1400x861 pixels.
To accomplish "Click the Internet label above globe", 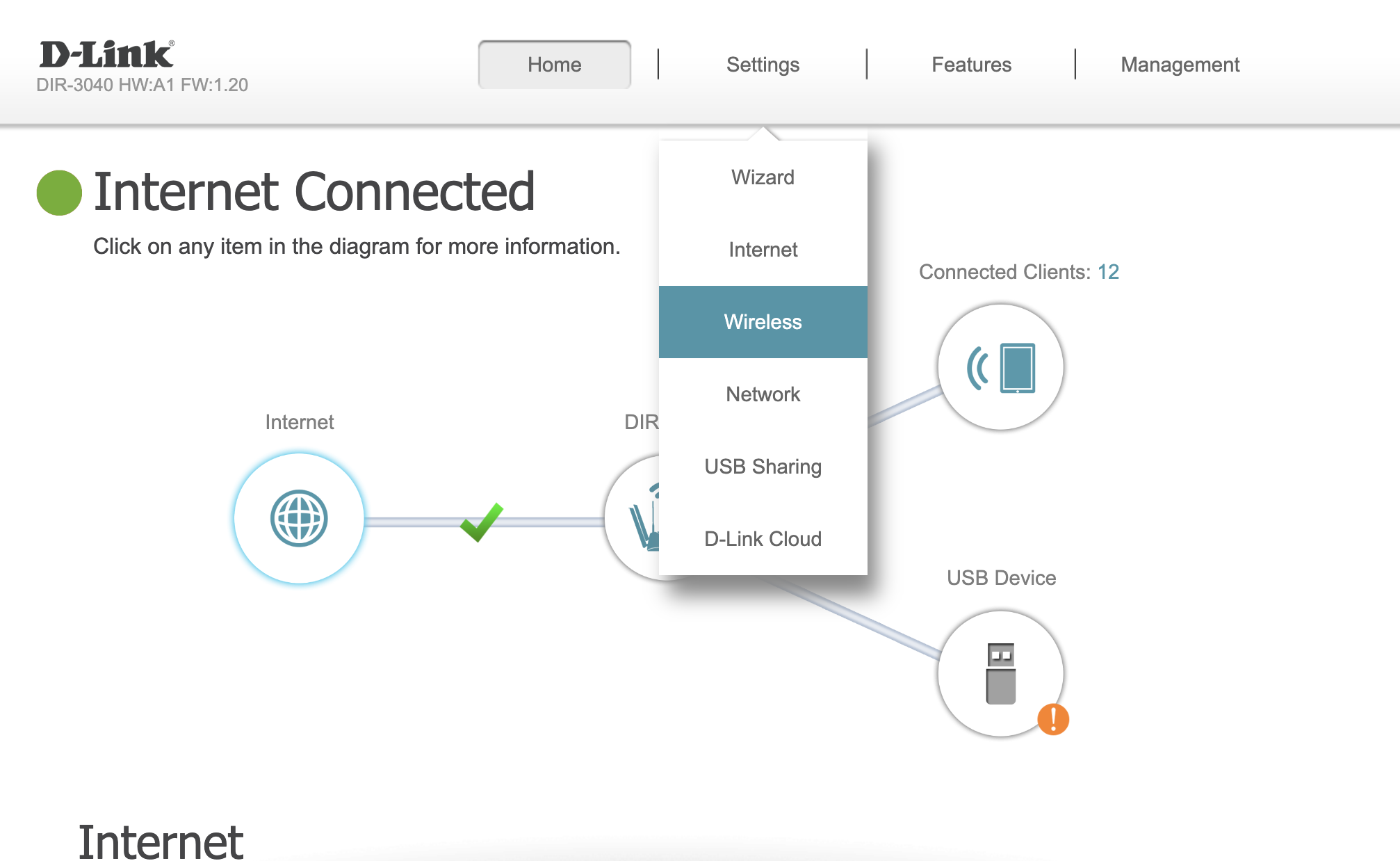I will tap(299, 422).
